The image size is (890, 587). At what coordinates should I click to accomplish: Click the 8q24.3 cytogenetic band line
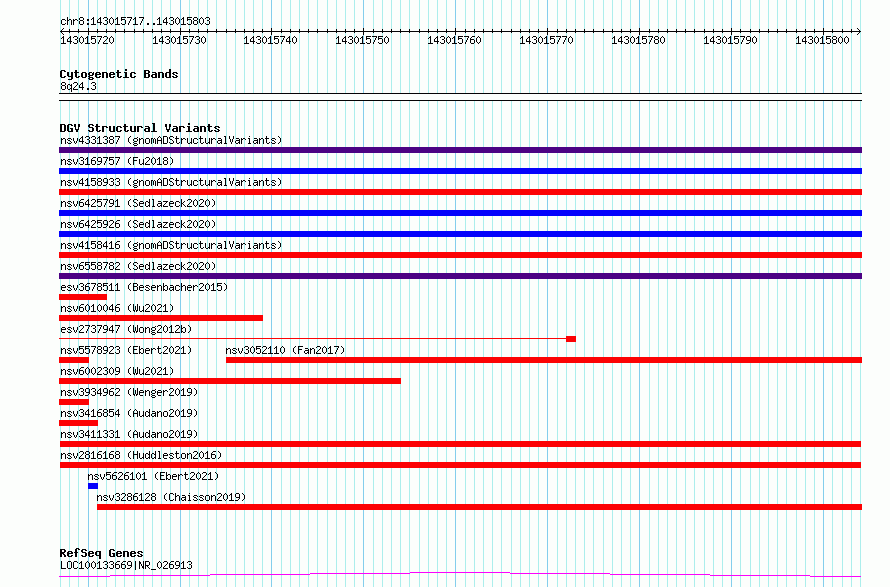click(x=460, y=97)
